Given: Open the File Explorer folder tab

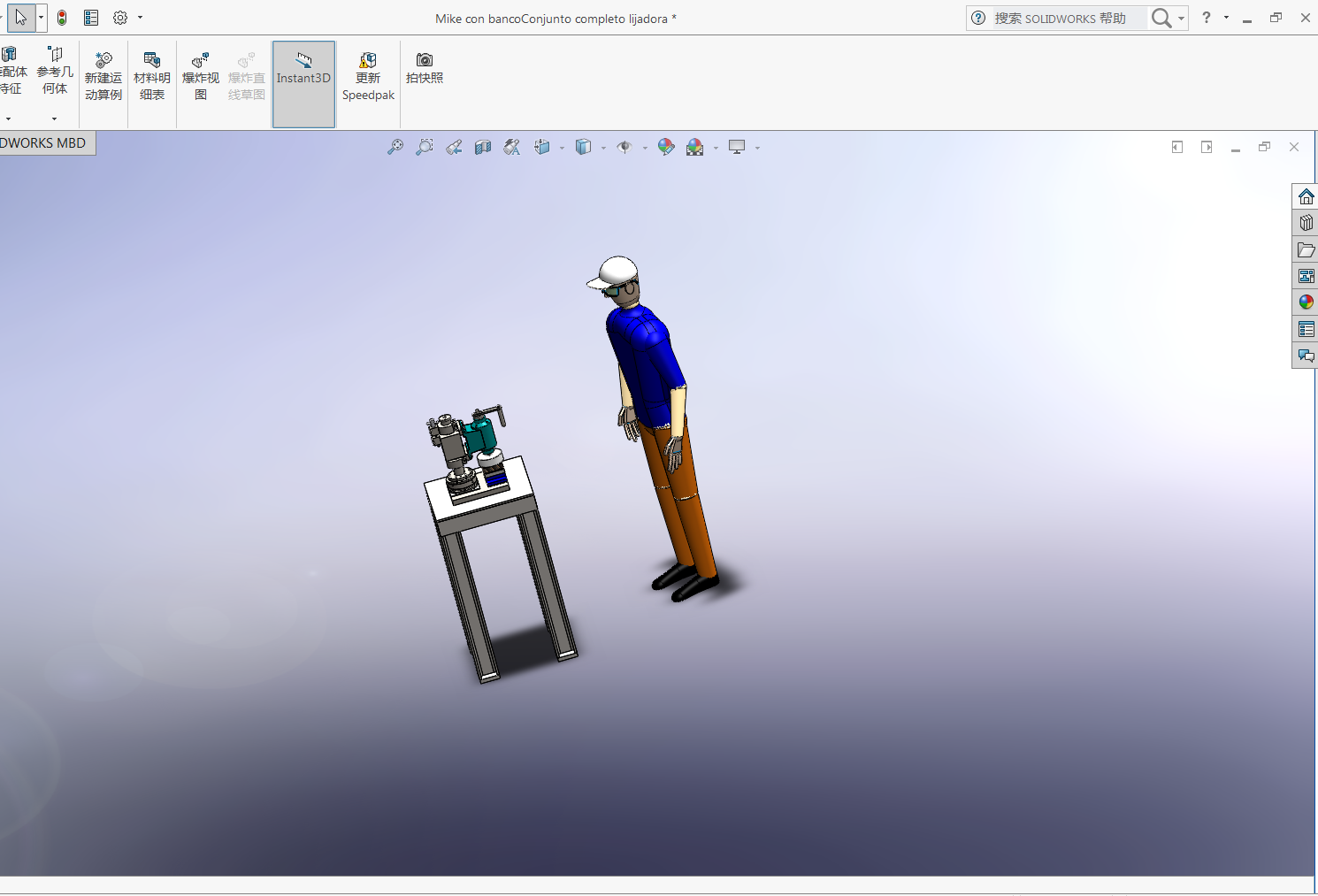Looking at the screenshot, I should [x=1306, y=250].
